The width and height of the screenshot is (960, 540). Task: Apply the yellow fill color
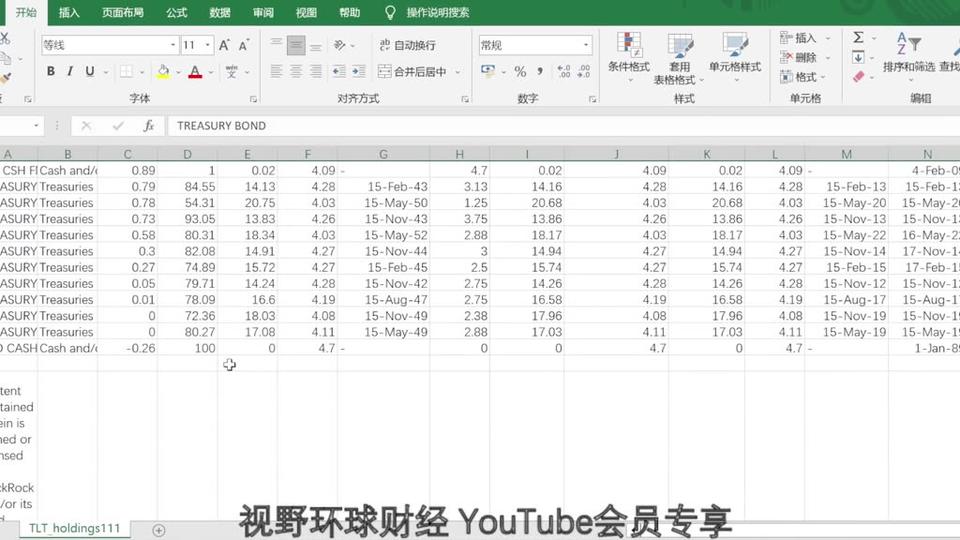pos(163,72)
